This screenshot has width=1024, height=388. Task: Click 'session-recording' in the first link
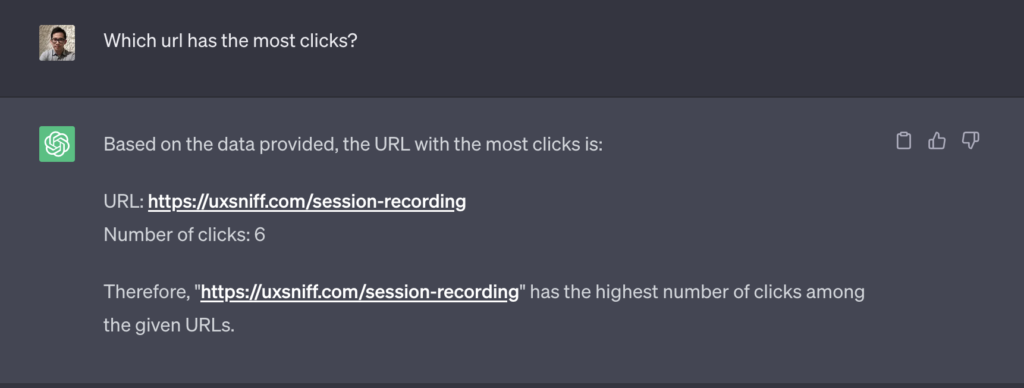389,202
